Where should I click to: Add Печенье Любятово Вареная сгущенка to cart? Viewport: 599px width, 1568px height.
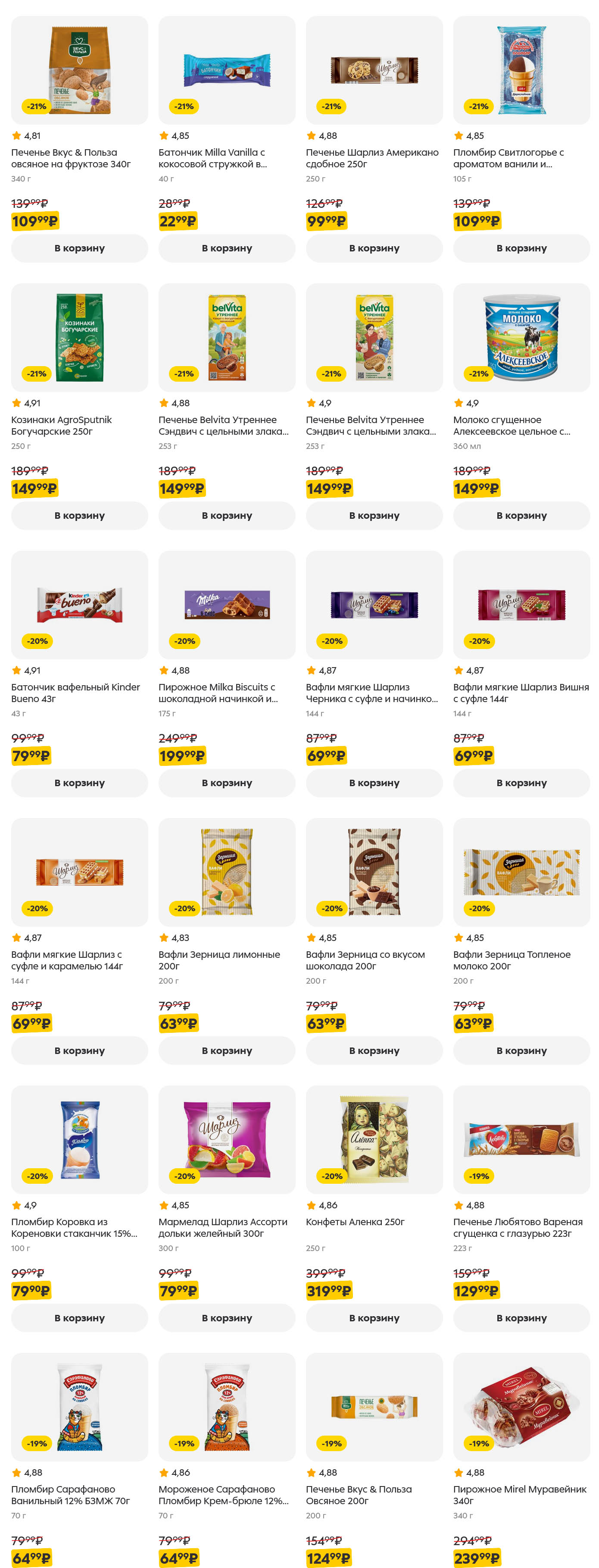(521, 1318)
